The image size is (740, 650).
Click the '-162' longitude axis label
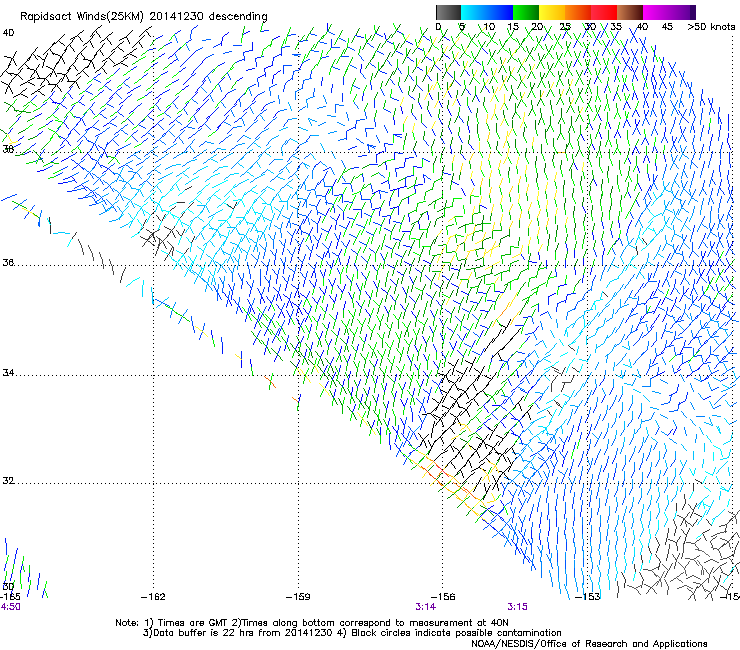tap(153, 597)
